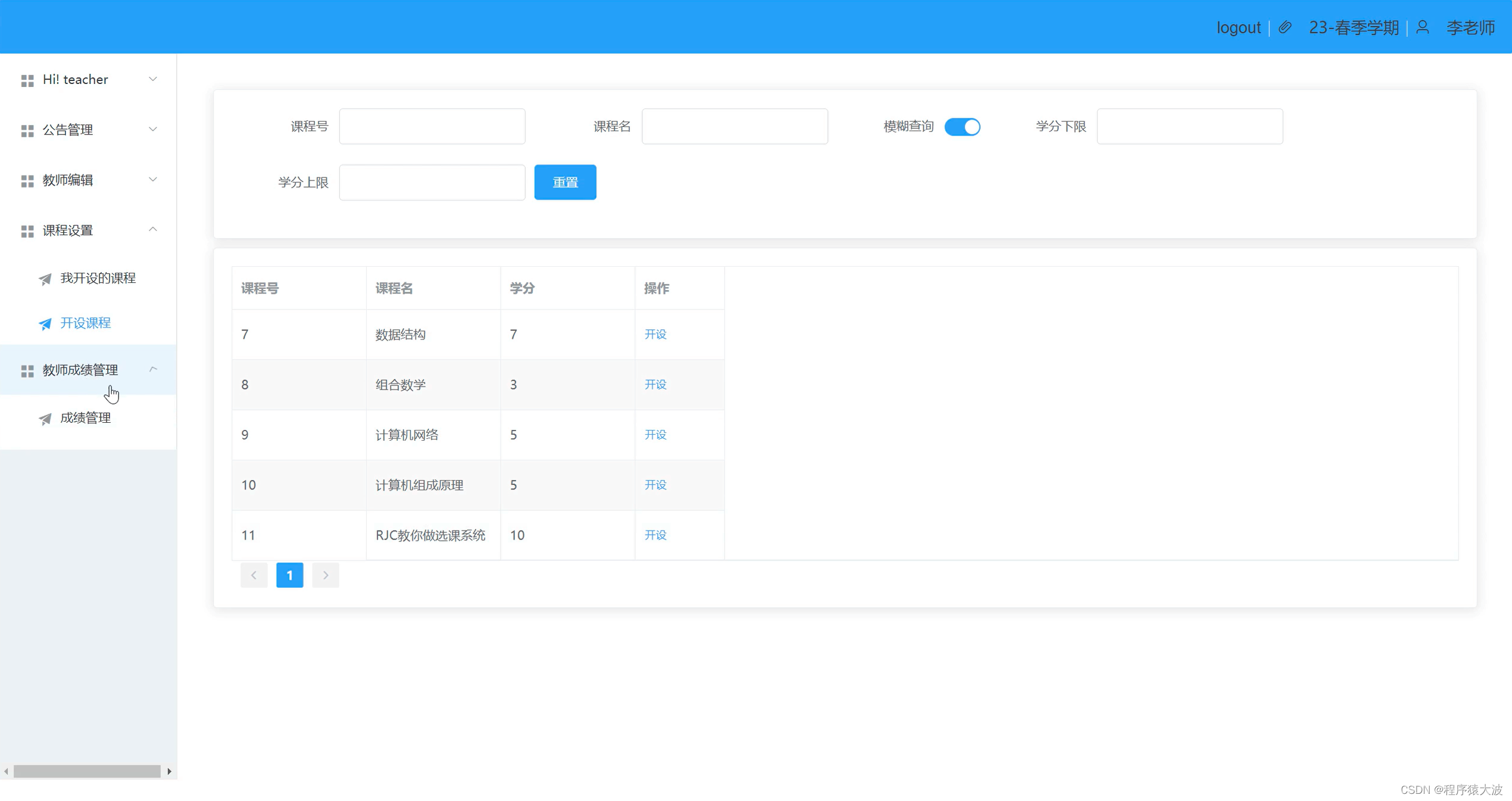Click the 课程名 input field

(734, 126)
